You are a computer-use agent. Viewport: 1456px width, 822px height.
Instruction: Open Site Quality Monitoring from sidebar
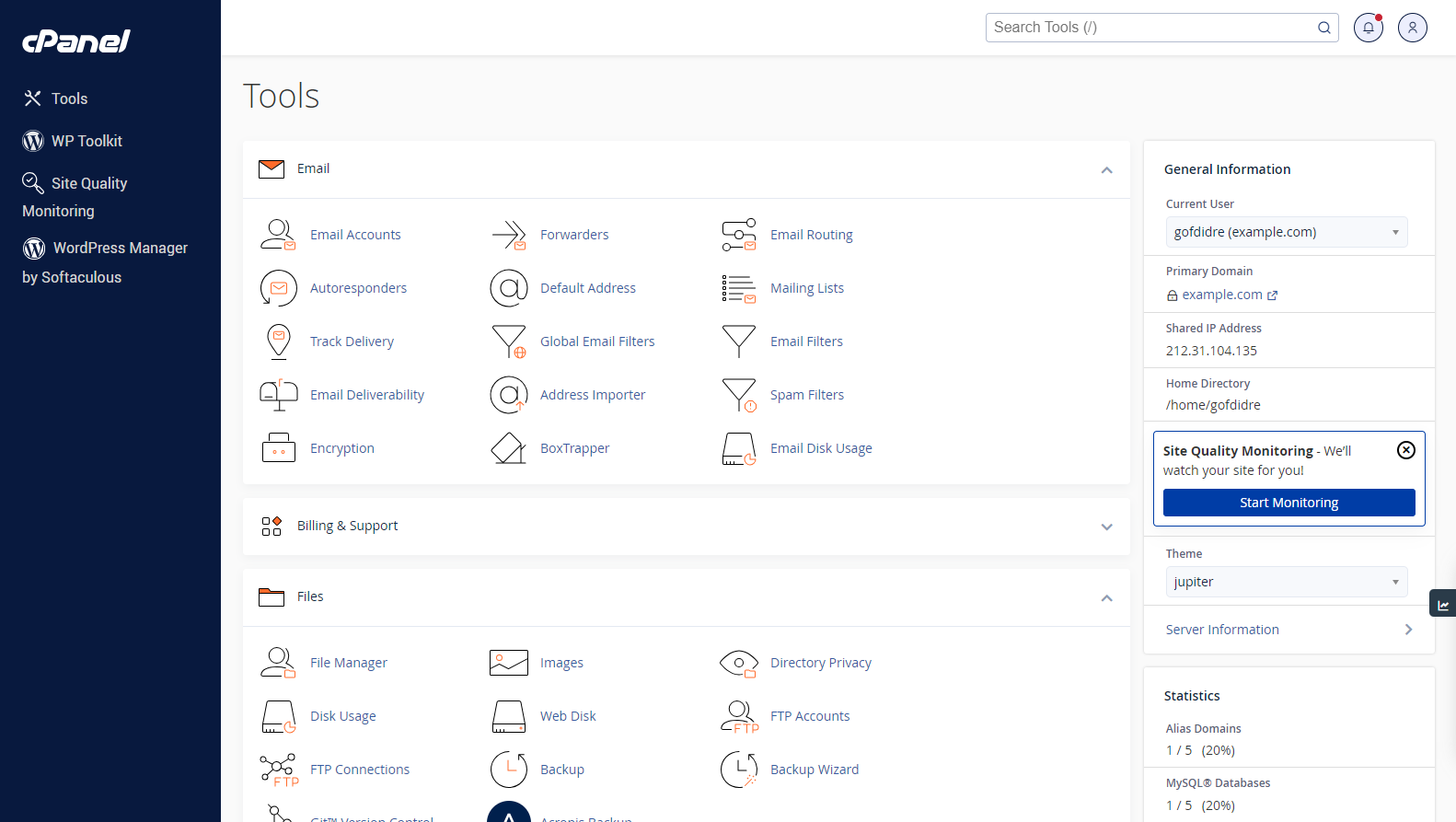click(88, 184)
